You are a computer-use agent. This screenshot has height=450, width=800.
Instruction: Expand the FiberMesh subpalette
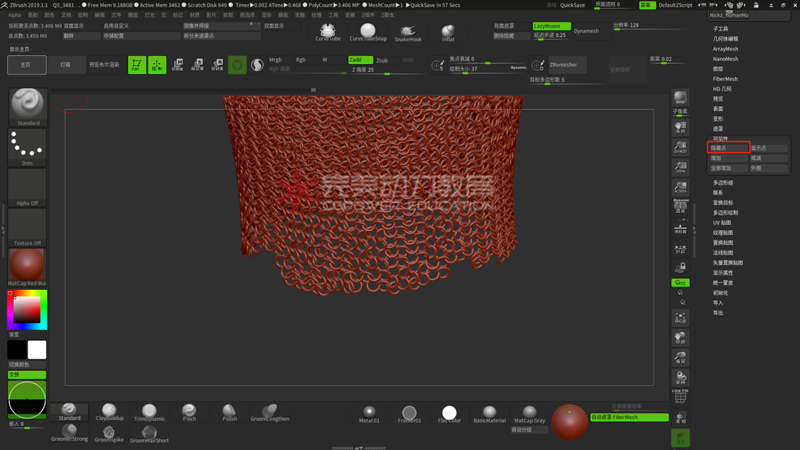[x=725, y=79]
